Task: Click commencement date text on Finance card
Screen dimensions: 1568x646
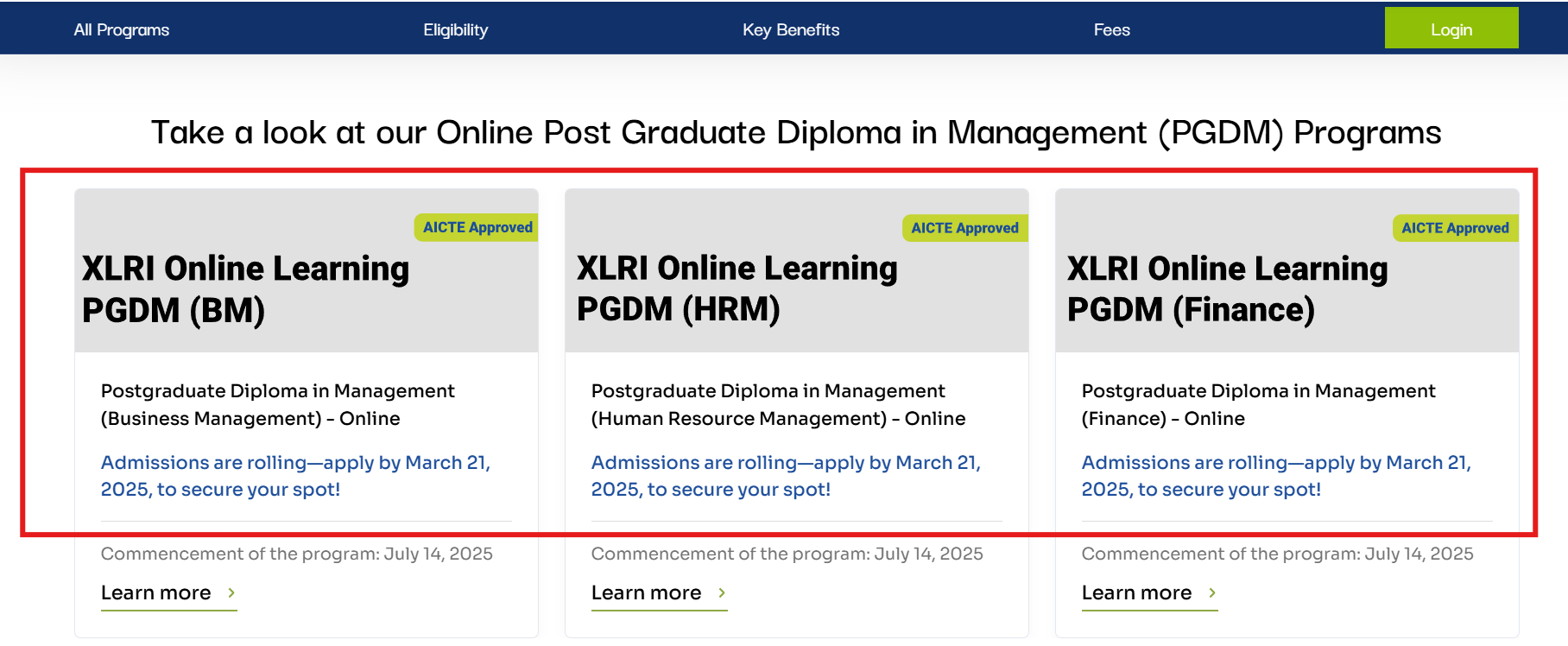Action: coord(1278,554)
